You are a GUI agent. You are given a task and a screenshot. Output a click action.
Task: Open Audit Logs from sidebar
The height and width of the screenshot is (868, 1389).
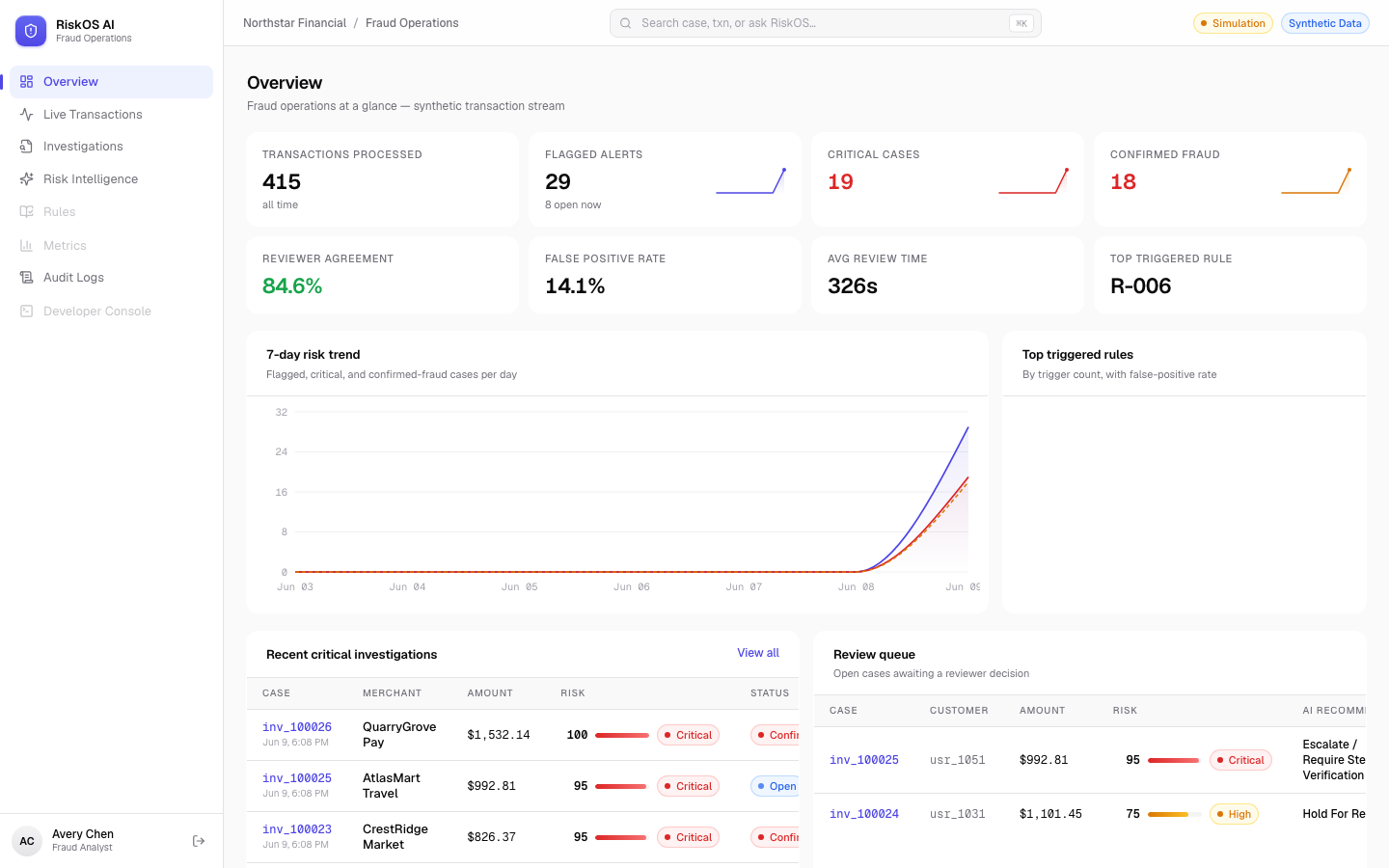click(111, 278)
